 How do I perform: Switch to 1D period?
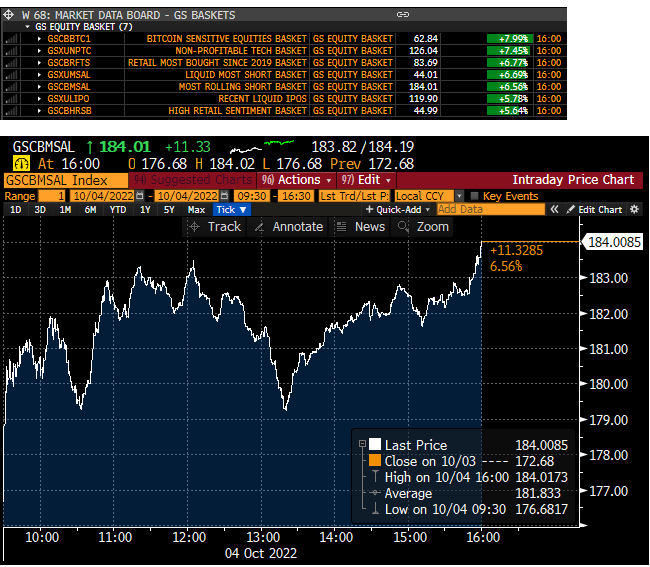[16, 210]
